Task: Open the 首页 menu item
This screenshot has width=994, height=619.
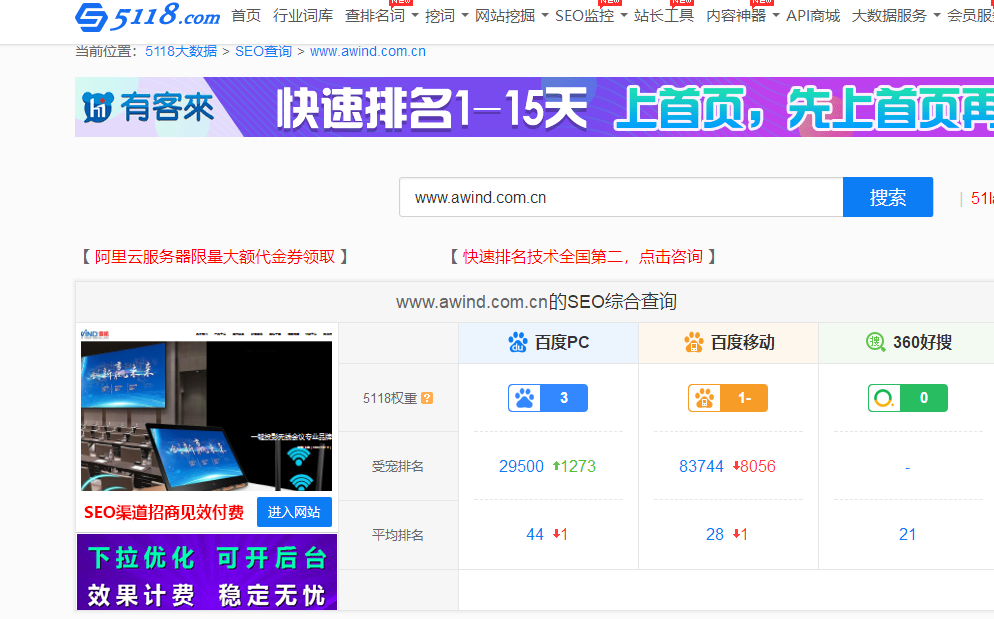Action: pyautogui.click(x=246, y=15)
